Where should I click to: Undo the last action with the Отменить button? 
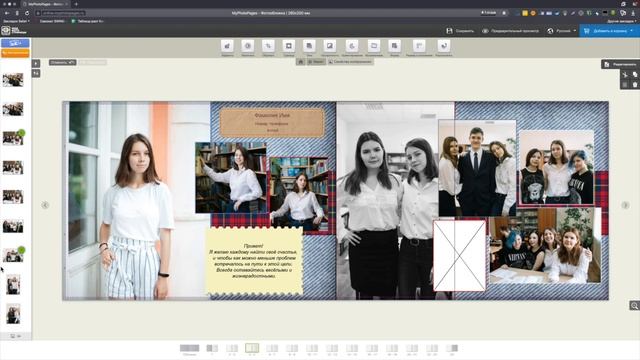[62, 62]
